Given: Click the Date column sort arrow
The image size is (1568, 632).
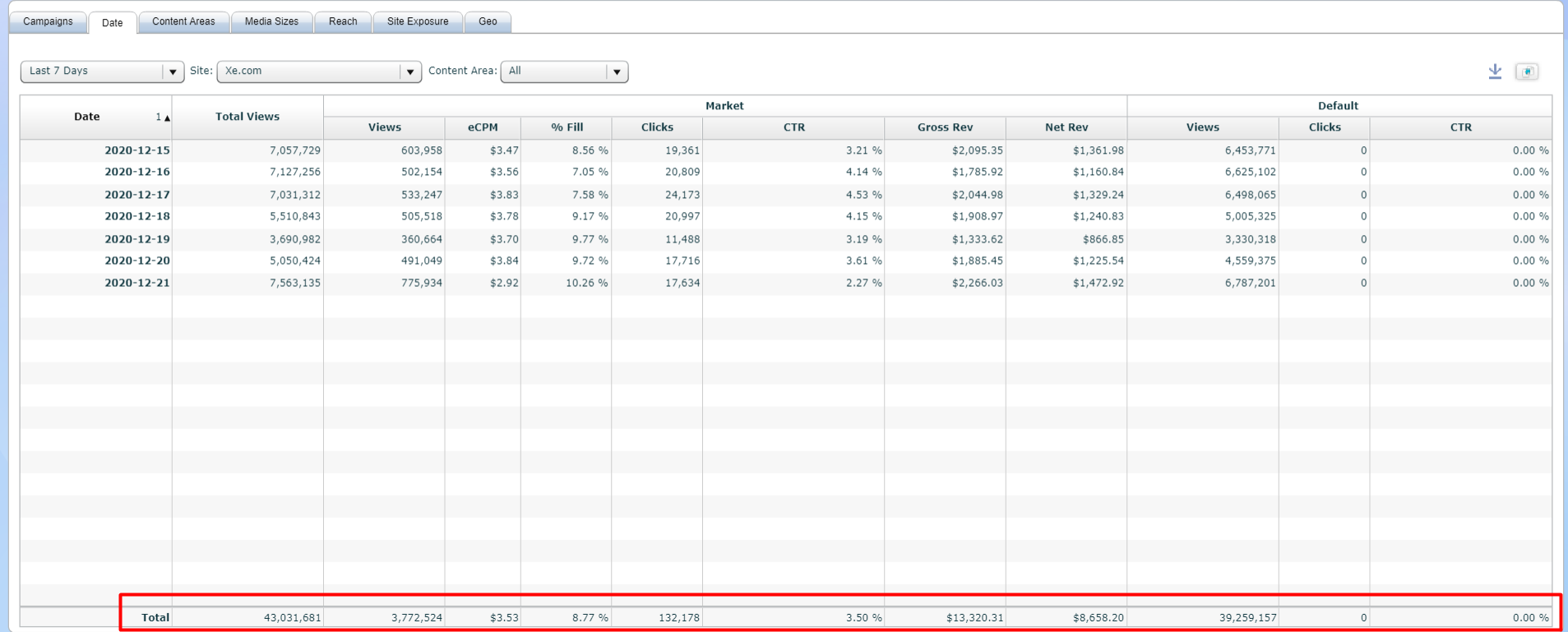Looking at the screenshot, I should tap(166, 118).
